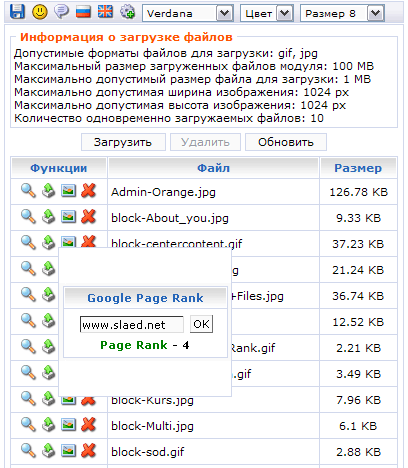Click green arrow icon in 2.21 KB row

[x=48, y=347]
